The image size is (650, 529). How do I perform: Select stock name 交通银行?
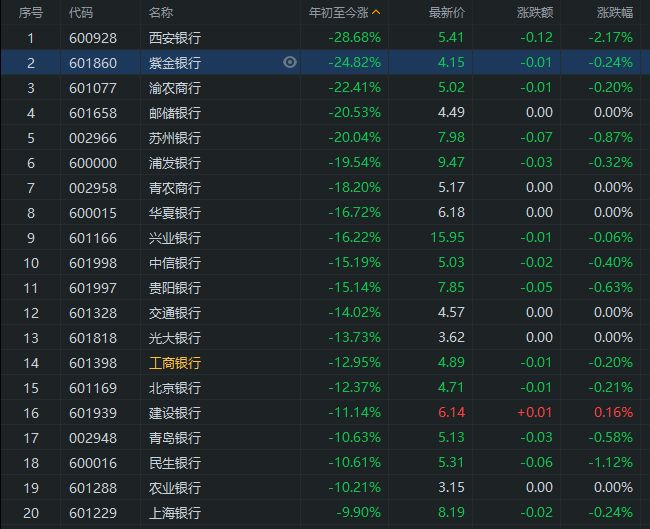click(175, 313)
